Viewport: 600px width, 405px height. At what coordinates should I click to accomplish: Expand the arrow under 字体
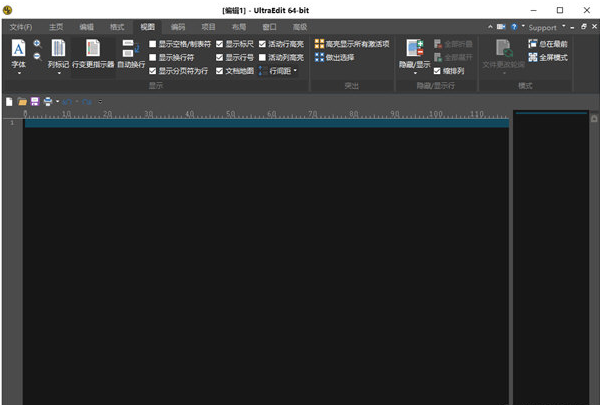(19, 73)
